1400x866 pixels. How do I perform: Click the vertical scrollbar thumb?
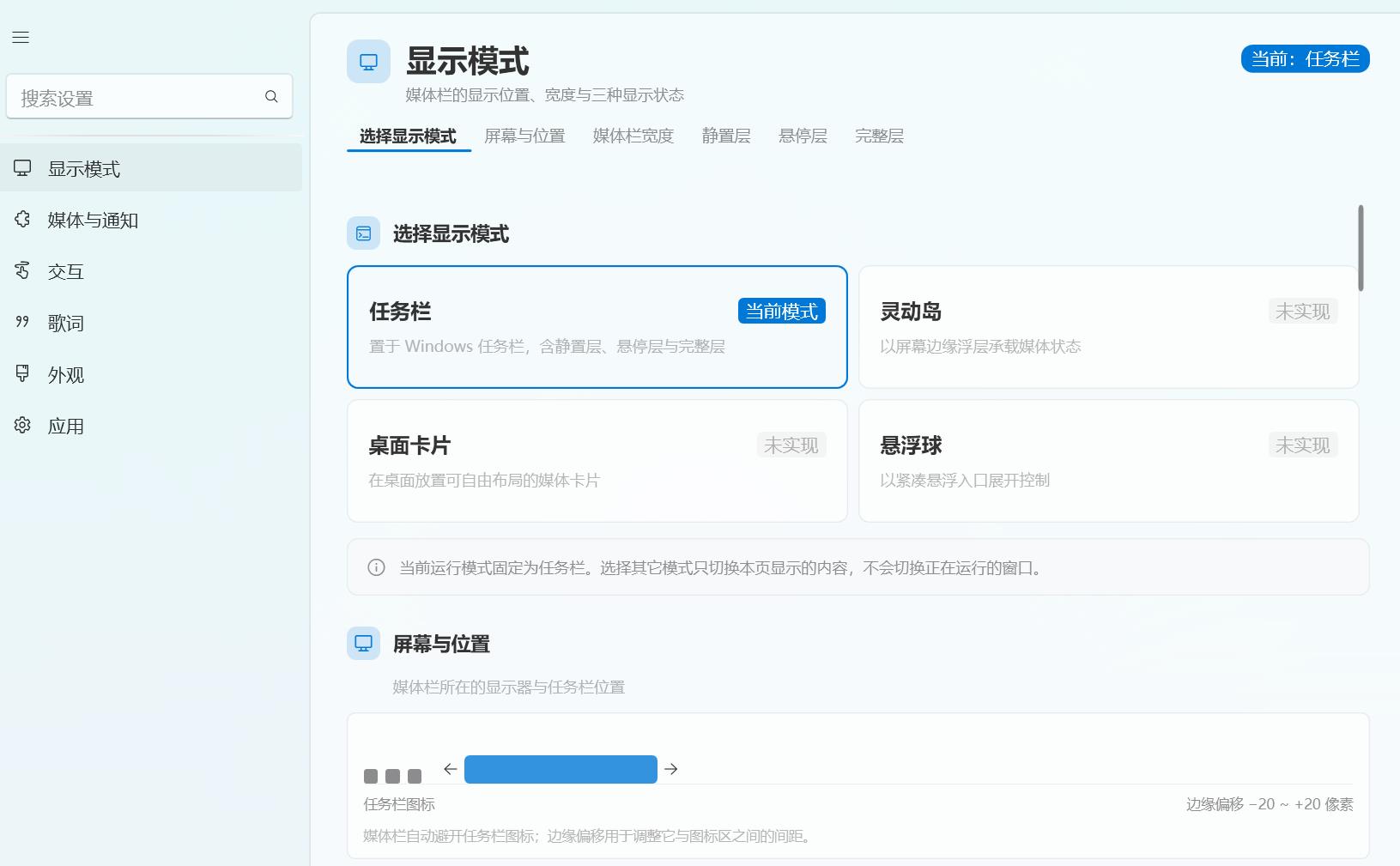point(1361,247)
